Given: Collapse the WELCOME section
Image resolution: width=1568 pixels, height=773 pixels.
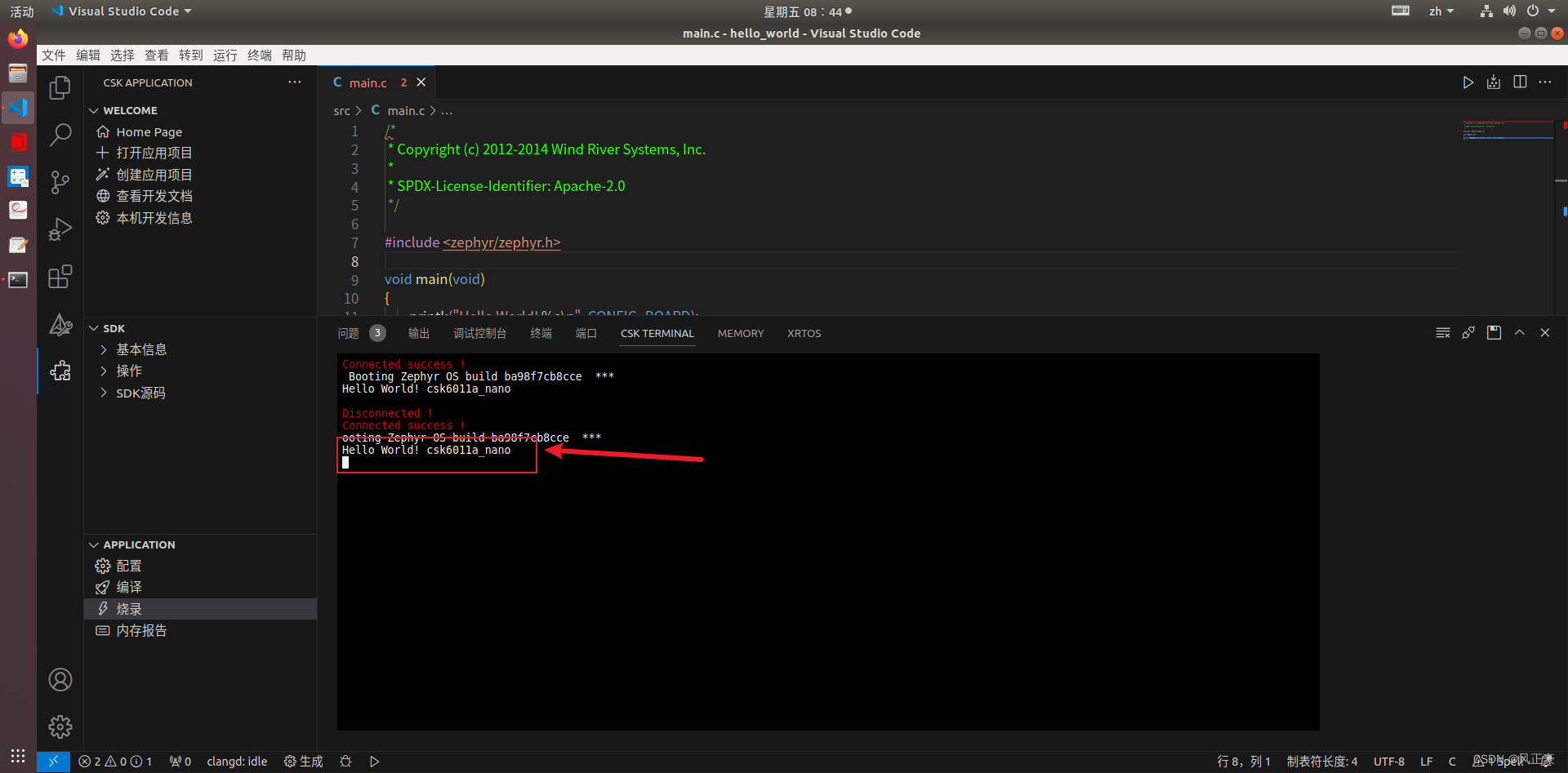Looking at the screenshot, I should click(94, 110).
